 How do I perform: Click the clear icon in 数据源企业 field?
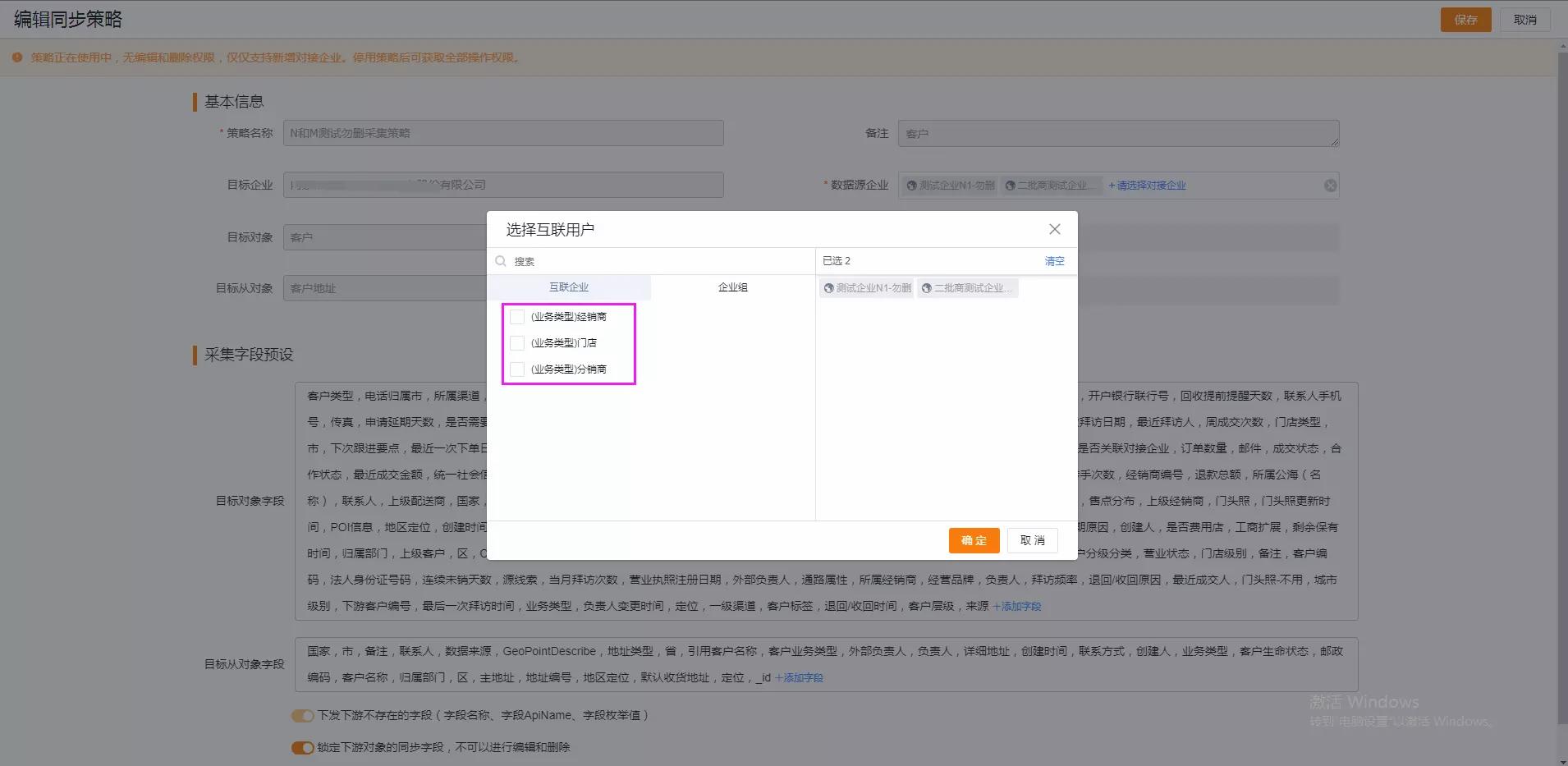tap(1330, 186)
